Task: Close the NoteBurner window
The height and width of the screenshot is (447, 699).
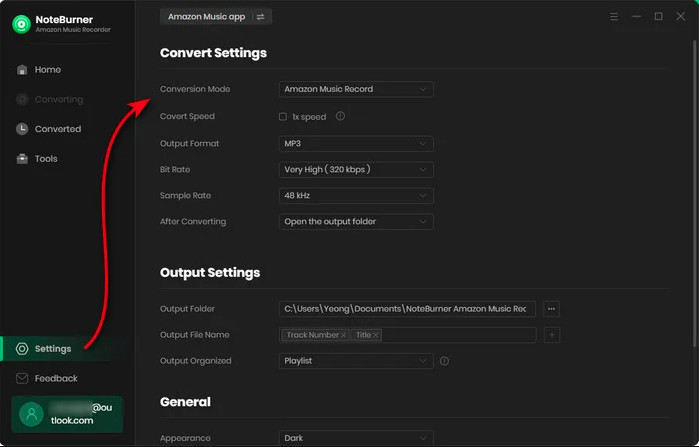Action: (x=681, y=16)
